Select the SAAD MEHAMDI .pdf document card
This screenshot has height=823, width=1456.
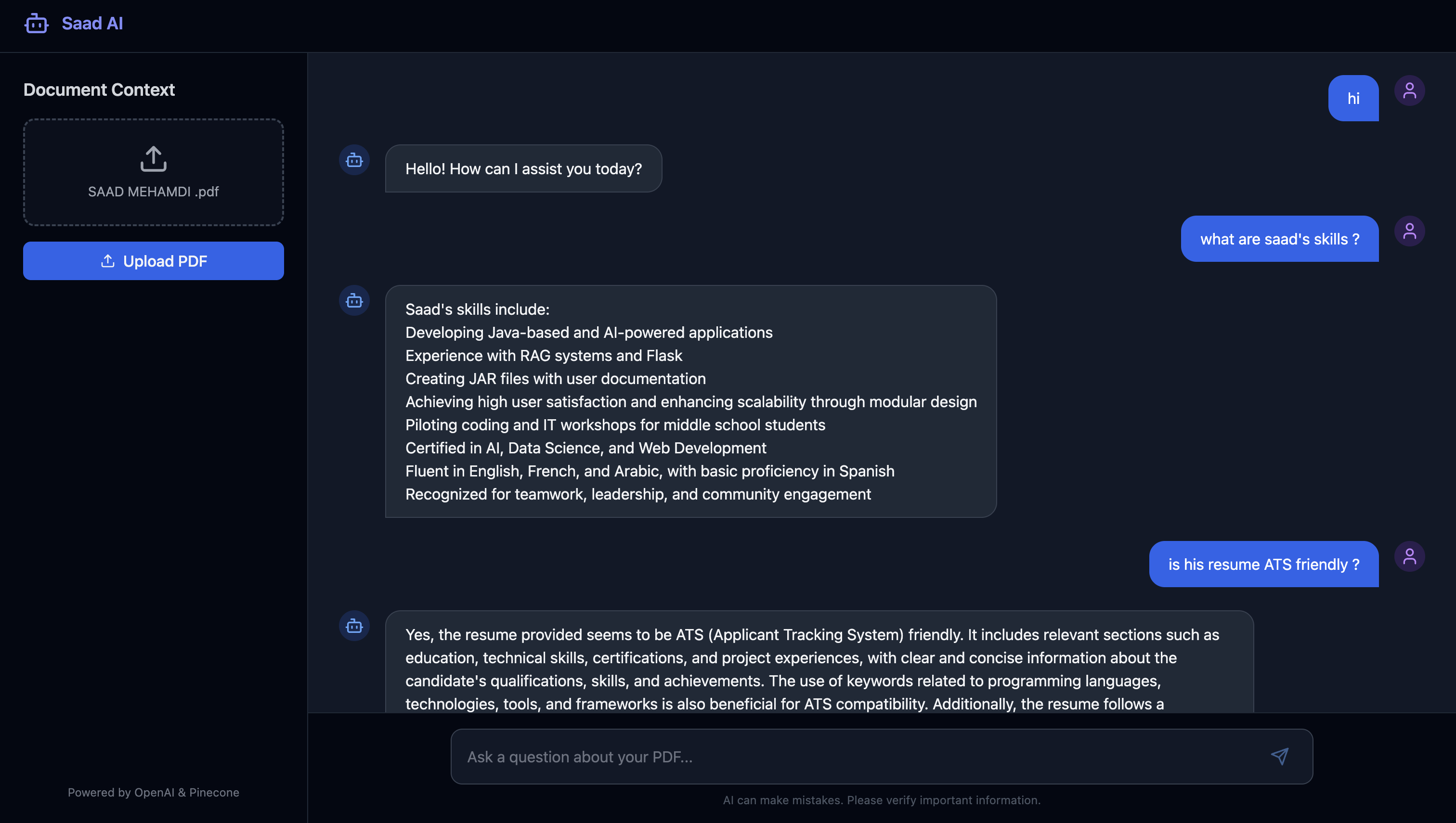(153, 172)
